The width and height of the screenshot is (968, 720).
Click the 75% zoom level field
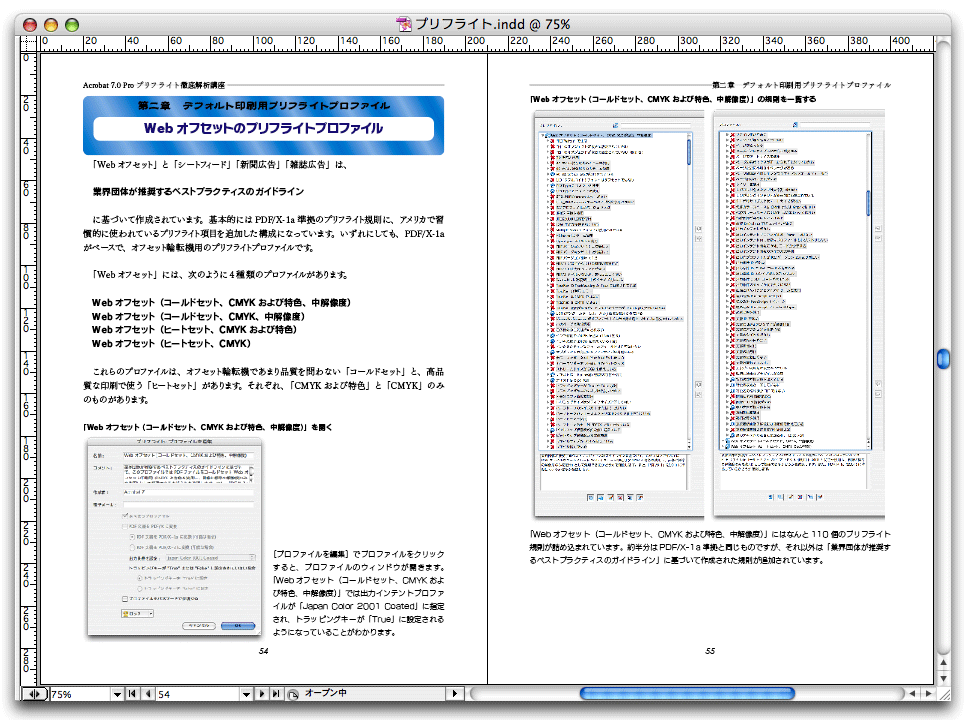coord(80,694)
